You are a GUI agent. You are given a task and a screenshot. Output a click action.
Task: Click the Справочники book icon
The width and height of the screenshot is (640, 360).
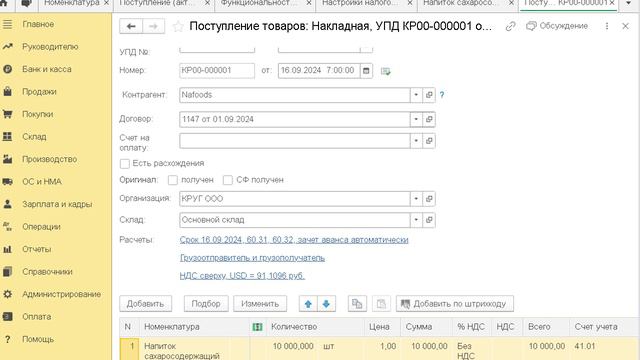pos(7,271)
